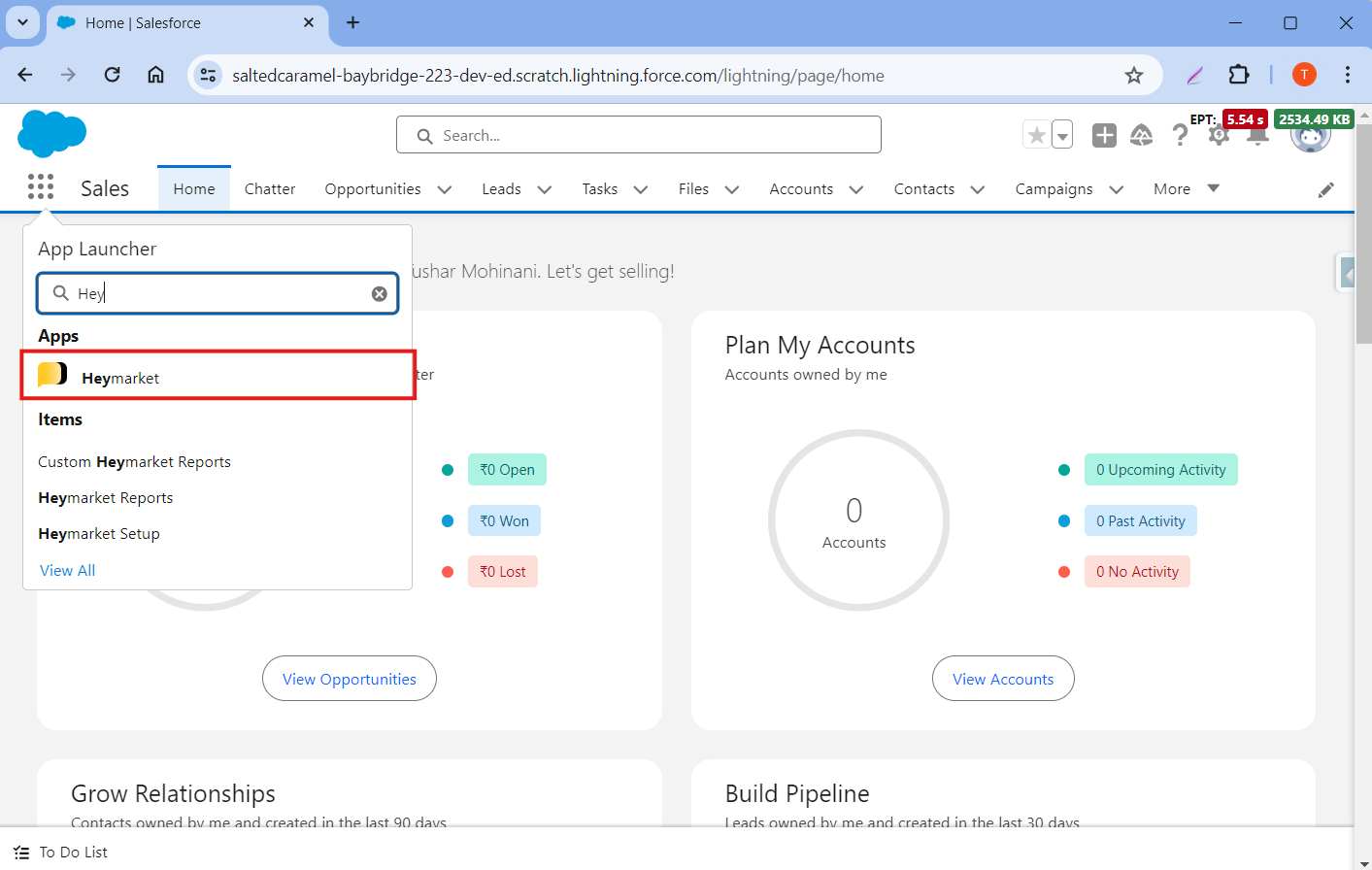Click the View Opportunities button
This screenshot has width=1372, height=870.
(x=350, y=679)
